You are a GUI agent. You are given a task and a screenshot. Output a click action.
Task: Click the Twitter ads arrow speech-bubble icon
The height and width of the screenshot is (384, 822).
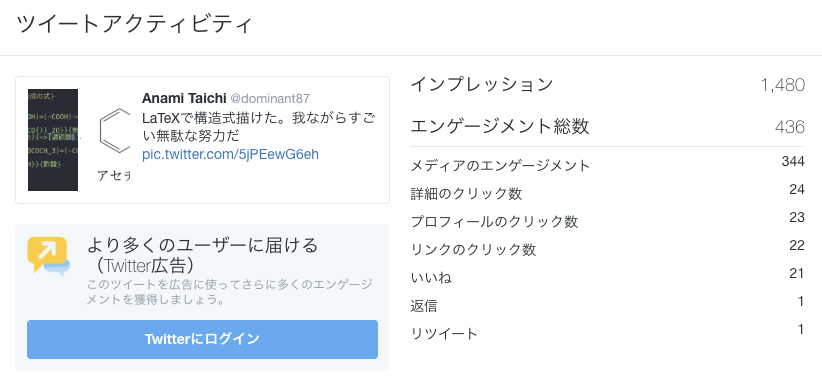pyautogui.click(x=48, y=256)
